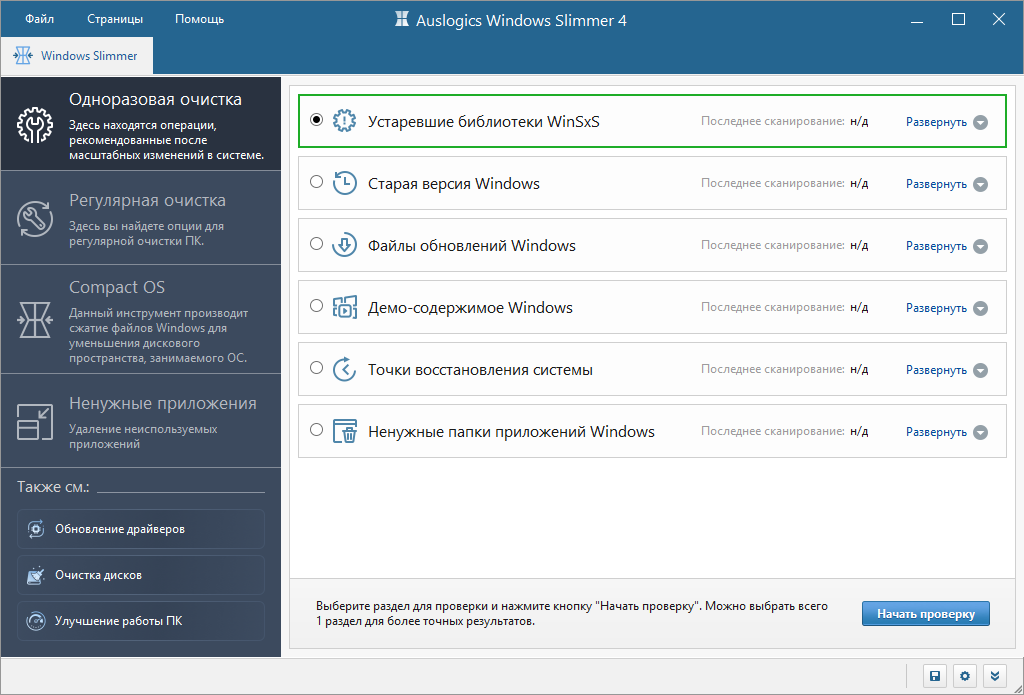The width and height of the screenshot is (1024, 695).
Task: Choose the 'Точки восстановления системы' radio option
Action: (316, 368)
